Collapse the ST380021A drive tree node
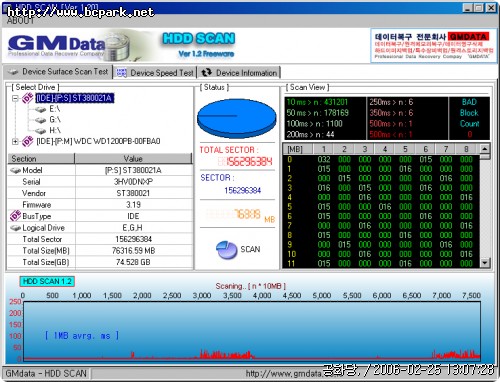 [15, 98]
